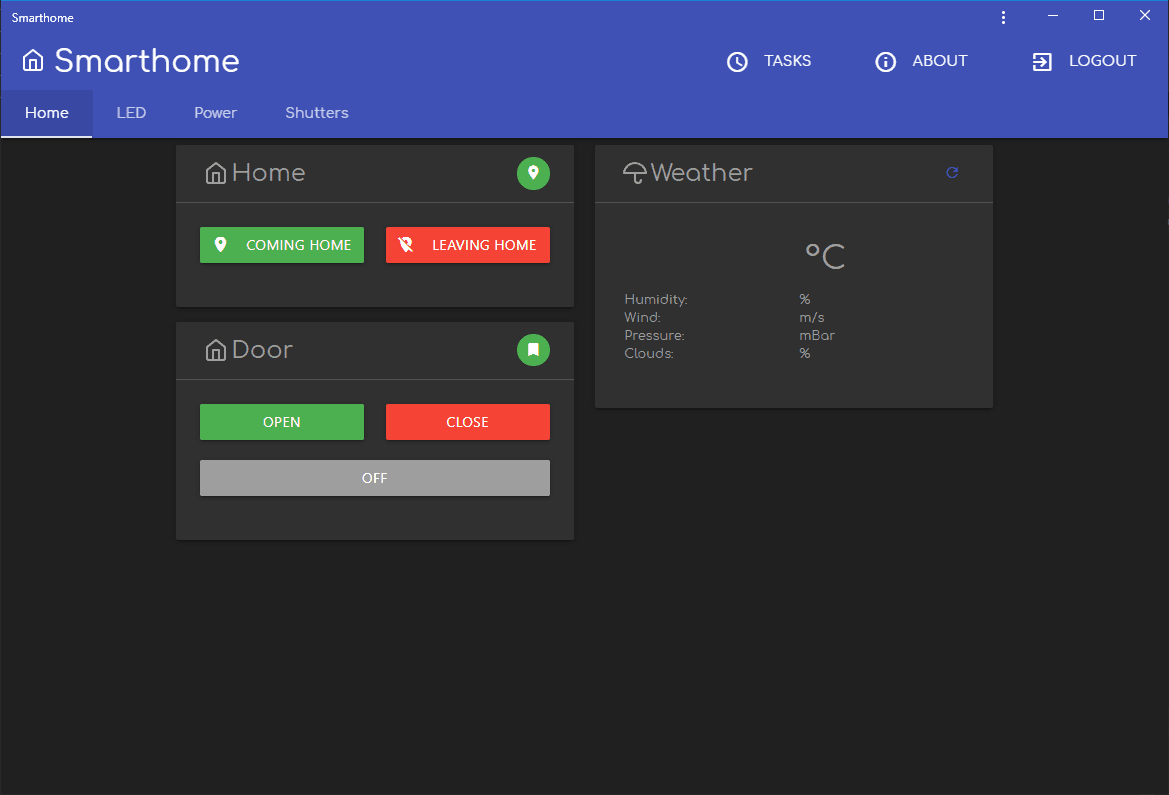
Task: Open the Tasks page
Action: click(x=769, y=61)
